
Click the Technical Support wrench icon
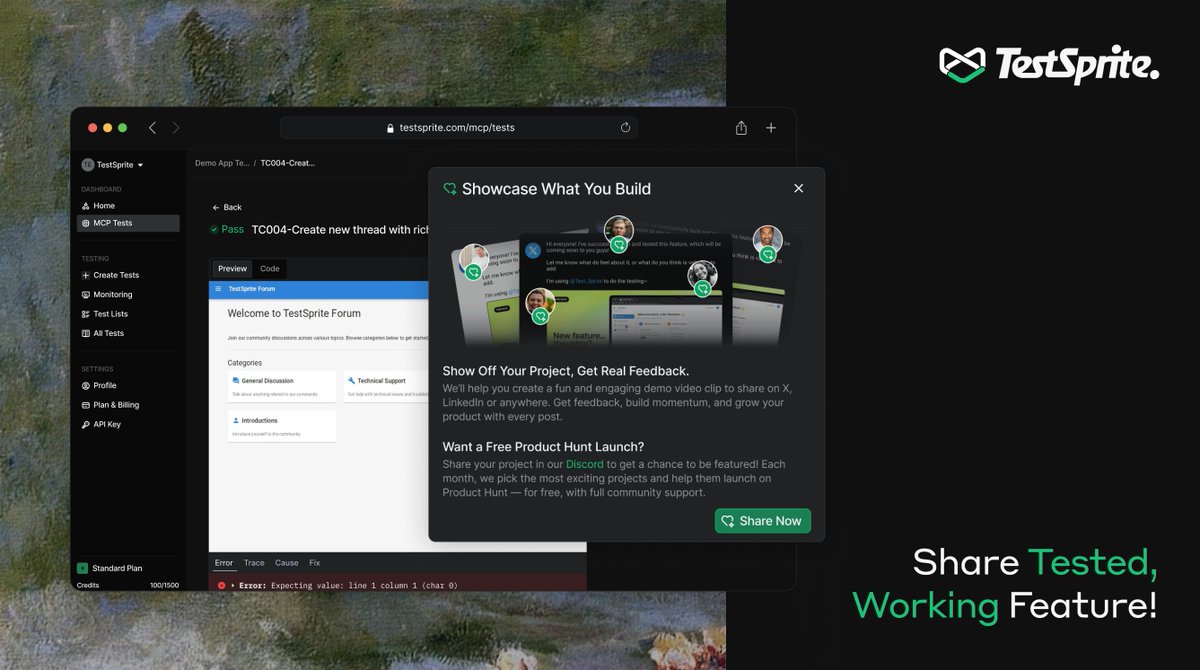[x=352, y=381]
